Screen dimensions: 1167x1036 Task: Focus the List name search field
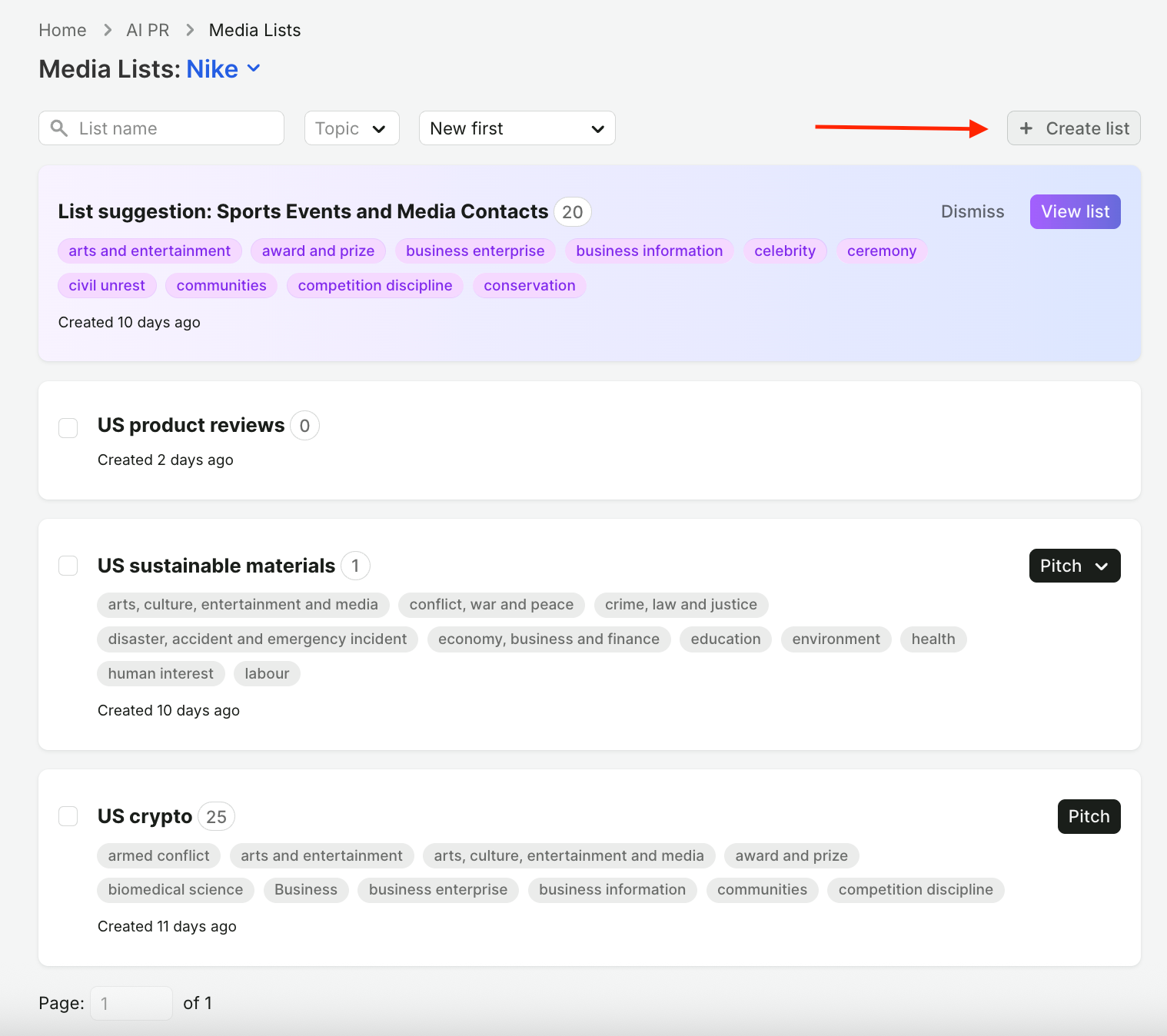pyautogui.click(x=161, y=128)
